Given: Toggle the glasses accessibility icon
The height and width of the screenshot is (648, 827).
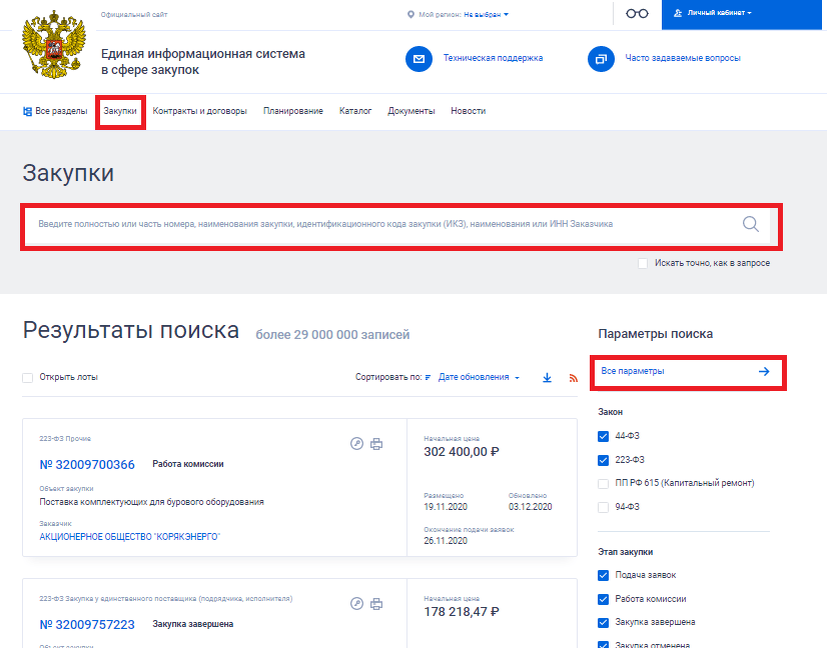Looking at the screenshot, I should (637, 14).
